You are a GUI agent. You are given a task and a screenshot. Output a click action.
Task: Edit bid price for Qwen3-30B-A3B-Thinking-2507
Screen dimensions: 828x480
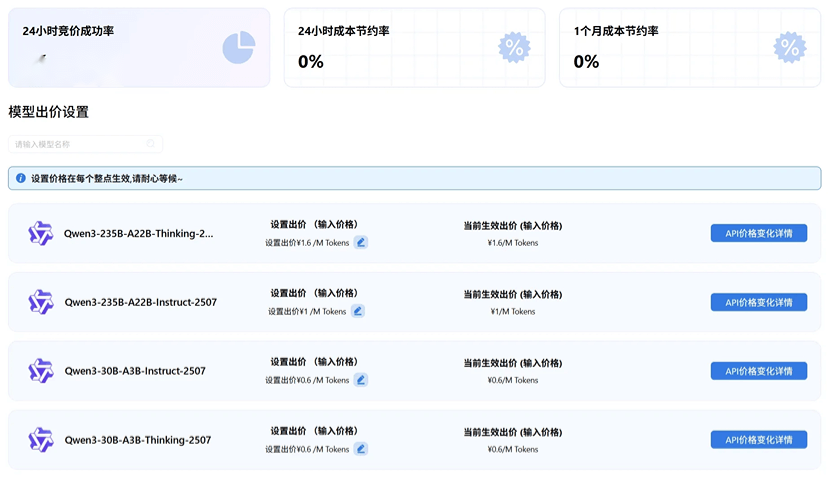pyautogui.click(x=361, y=449)
